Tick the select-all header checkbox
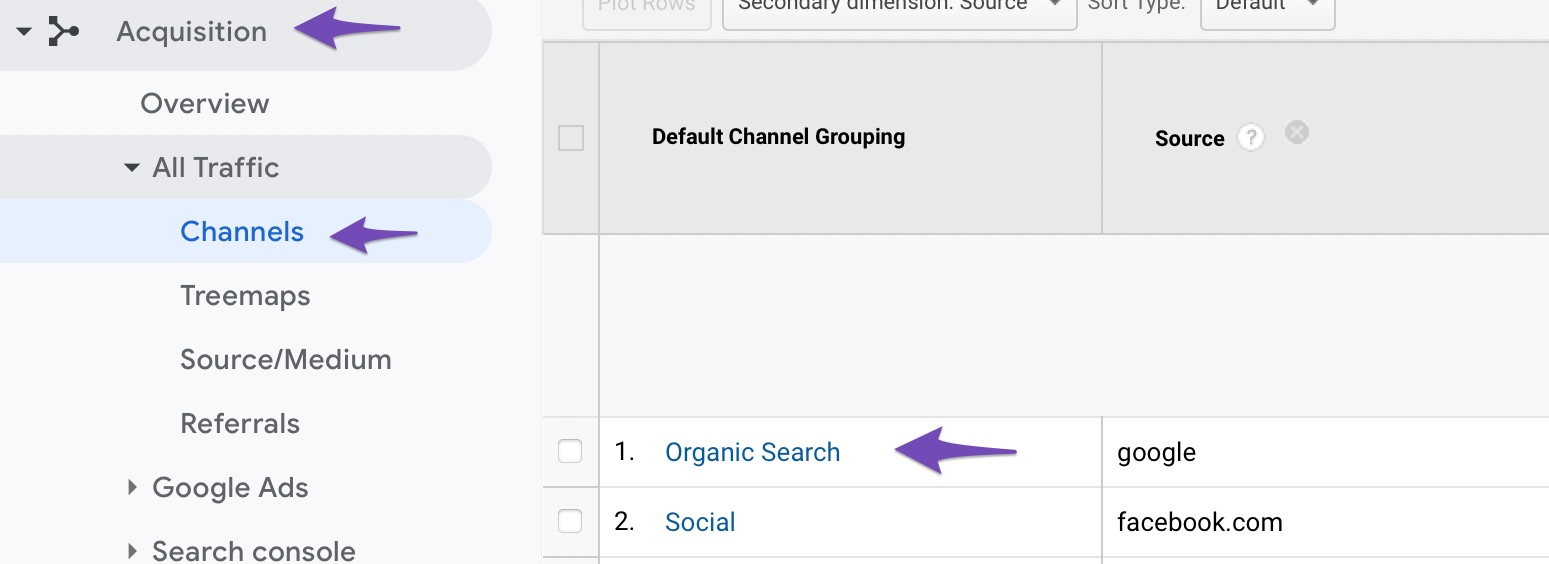The height and width of the screenshot is (564, 1549). (x=571, y=138)
